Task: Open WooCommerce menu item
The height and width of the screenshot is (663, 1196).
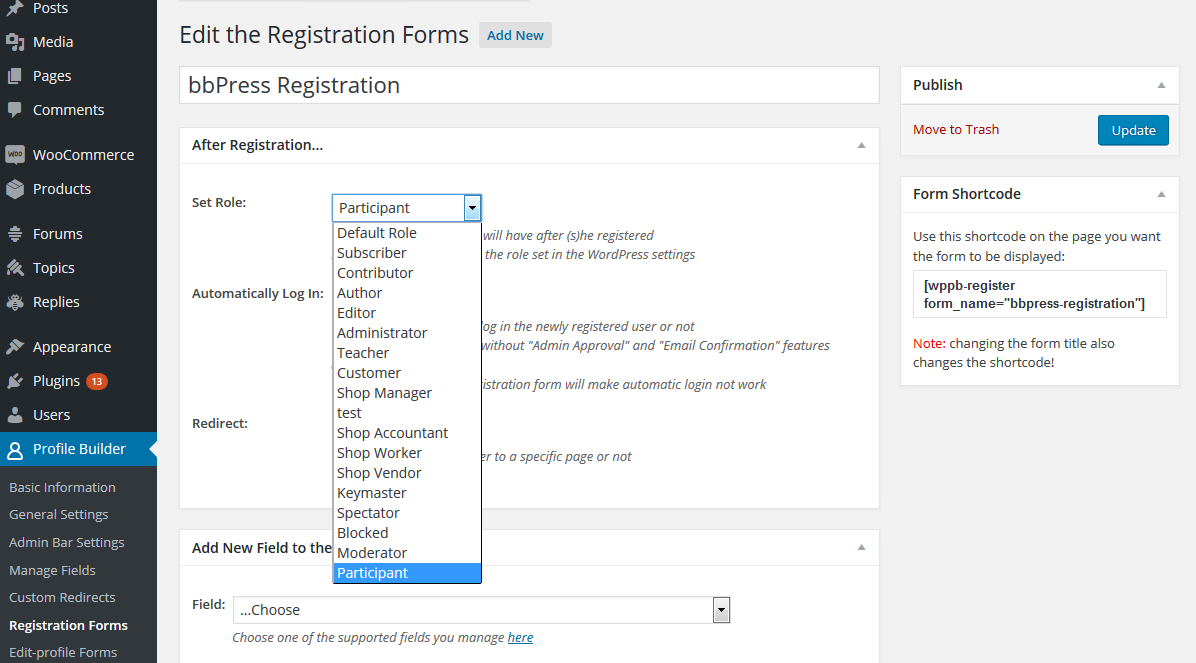Action: click(79, 155)
